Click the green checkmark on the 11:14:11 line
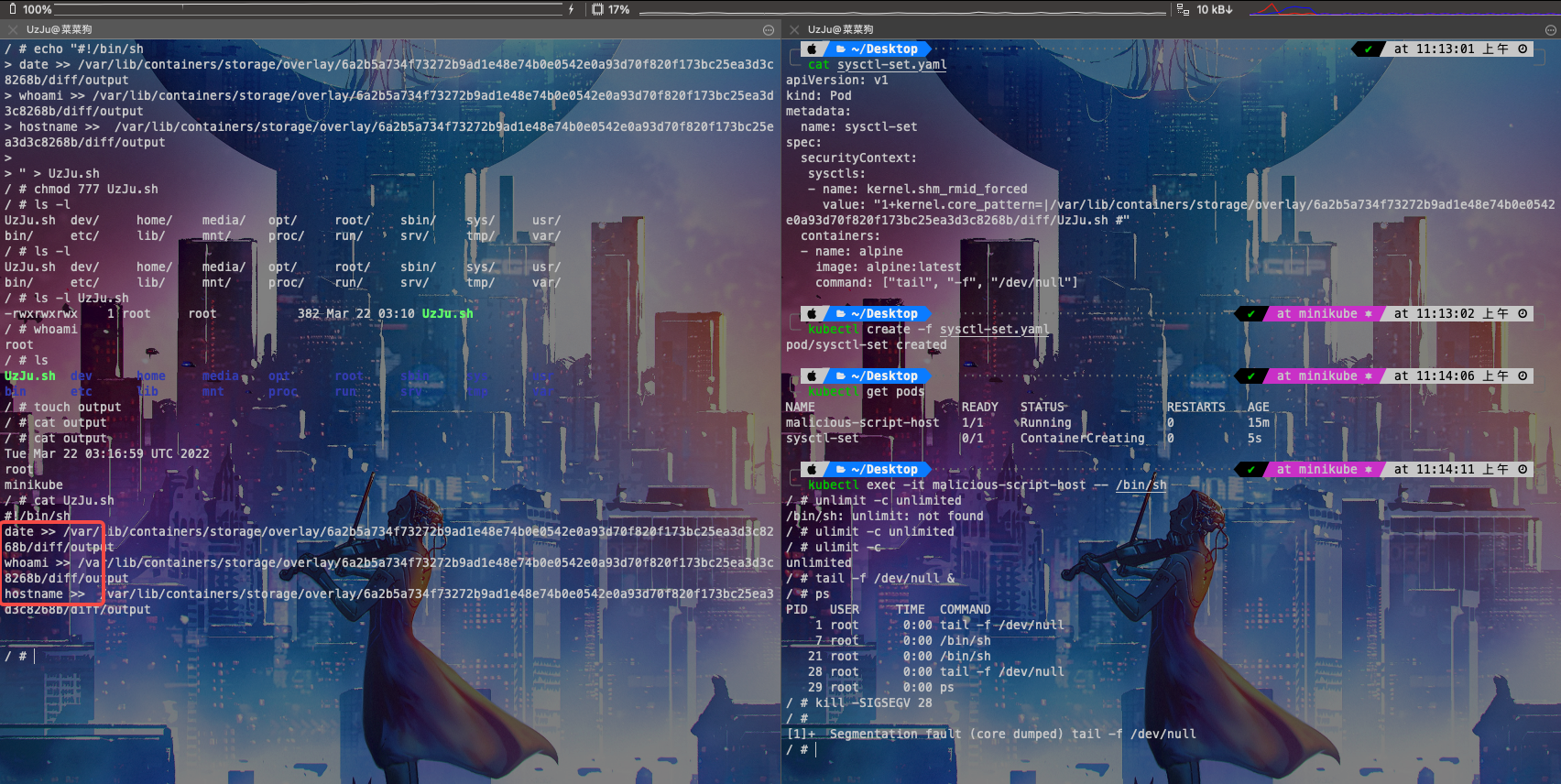The image size is (1561, 784). (1250, 470)
